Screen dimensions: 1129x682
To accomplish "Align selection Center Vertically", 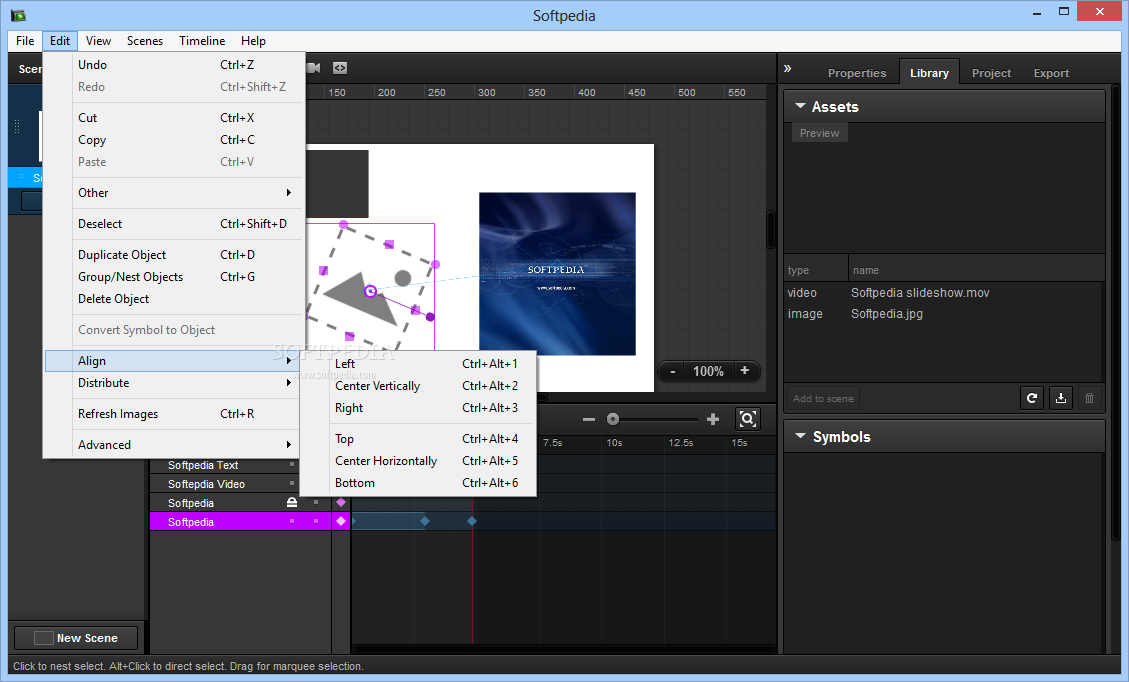I will (418, 386).
